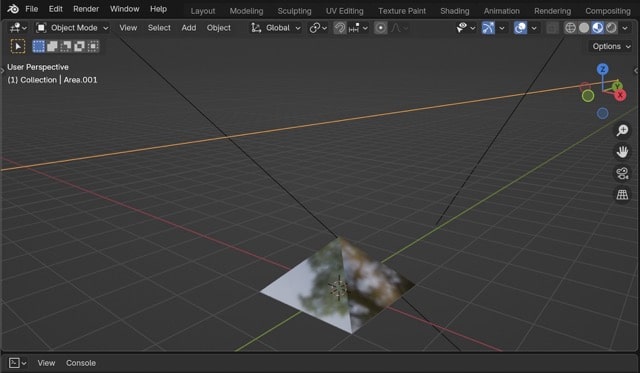Open the File menu
640x373 pixels.
[31, 9]
